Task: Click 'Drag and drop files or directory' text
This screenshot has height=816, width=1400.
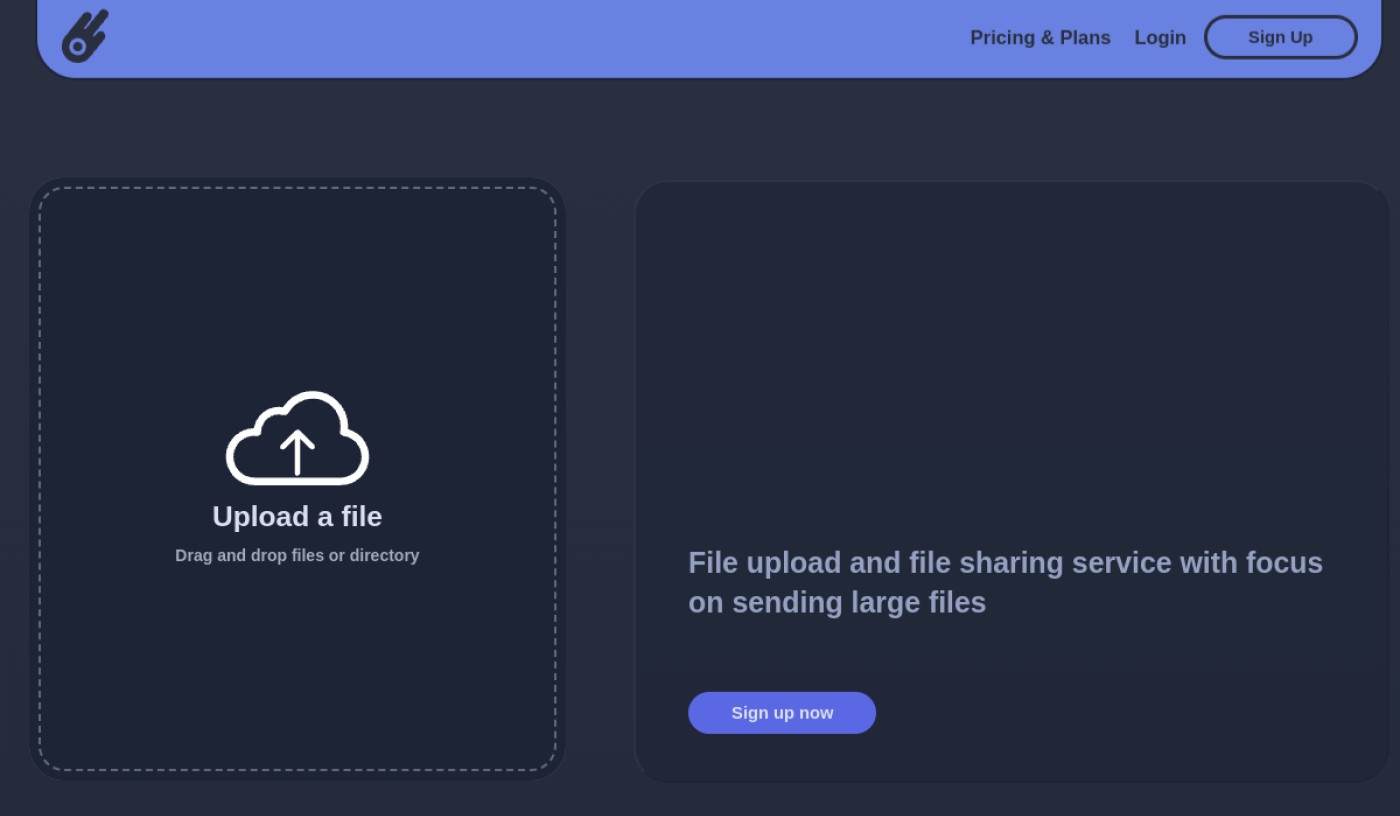Action: pos(297,555)
